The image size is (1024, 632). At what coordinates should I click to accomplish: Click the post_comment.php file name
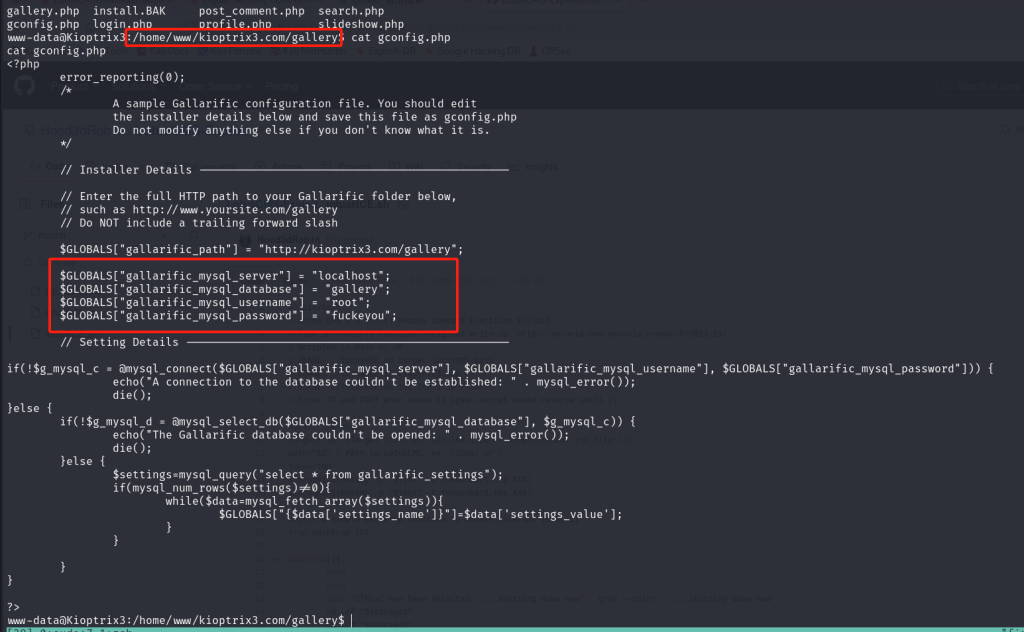click(x=251, y=11)
